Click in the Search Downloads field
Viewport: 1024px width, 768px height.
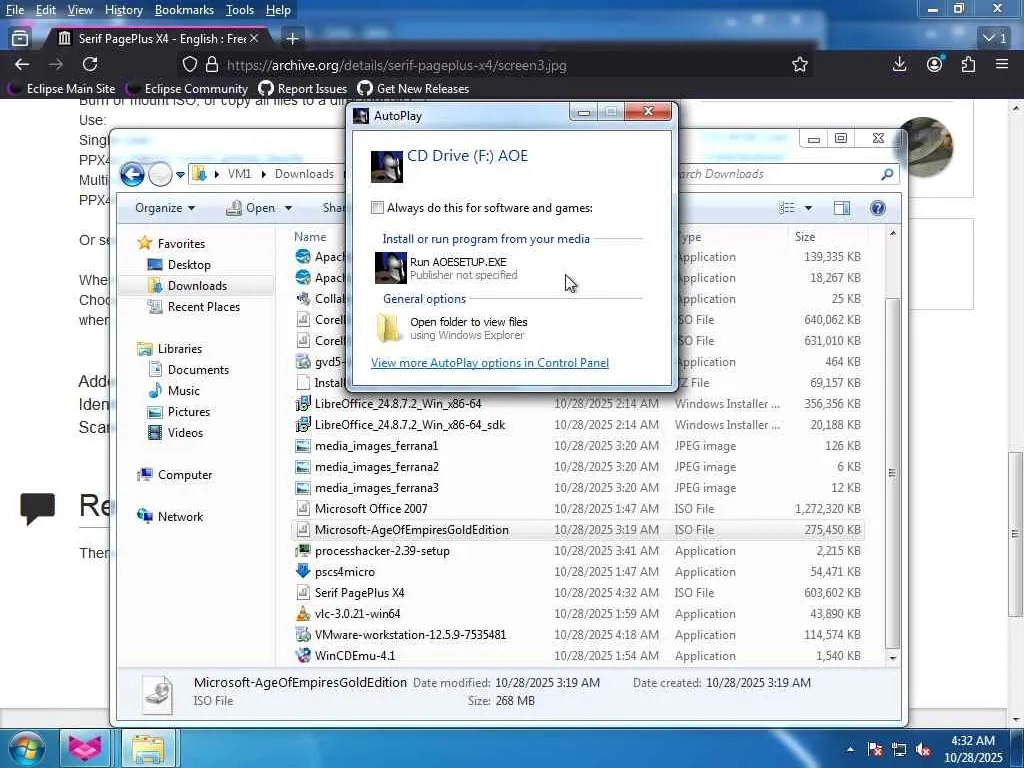pos(777,174)
